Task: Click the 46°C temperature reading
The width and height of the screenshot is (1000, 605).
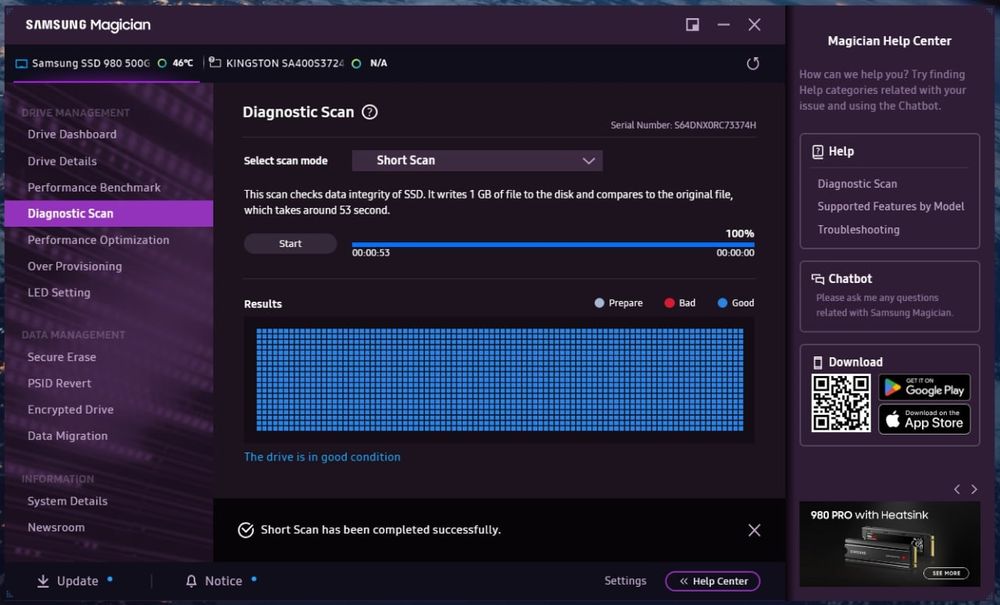Action: pyautogui.click(x=183, y=63)
